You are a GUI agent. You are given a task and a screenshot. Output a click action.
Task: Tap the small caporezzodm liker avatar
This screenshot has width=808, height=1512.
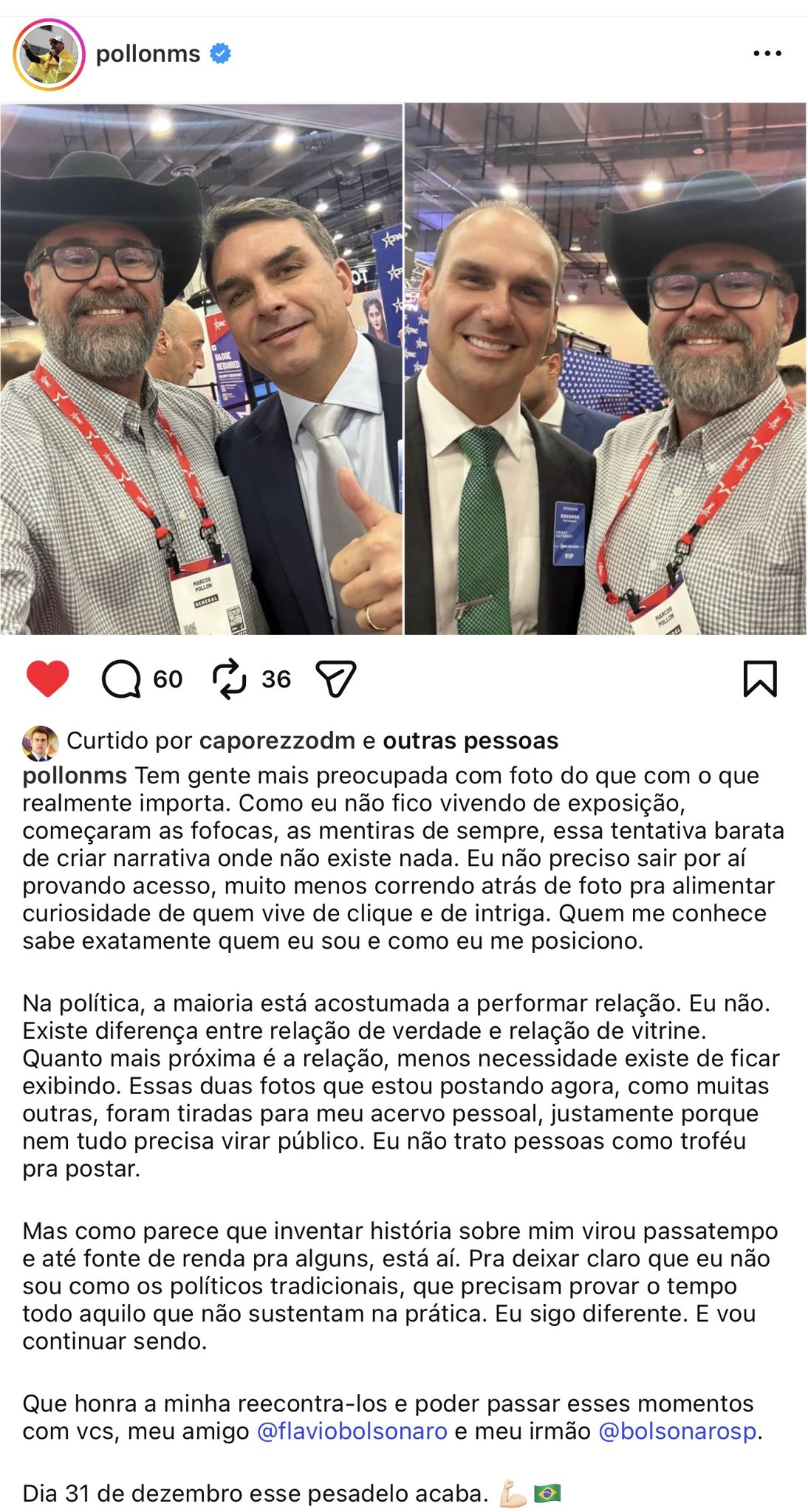coord(40,743)
